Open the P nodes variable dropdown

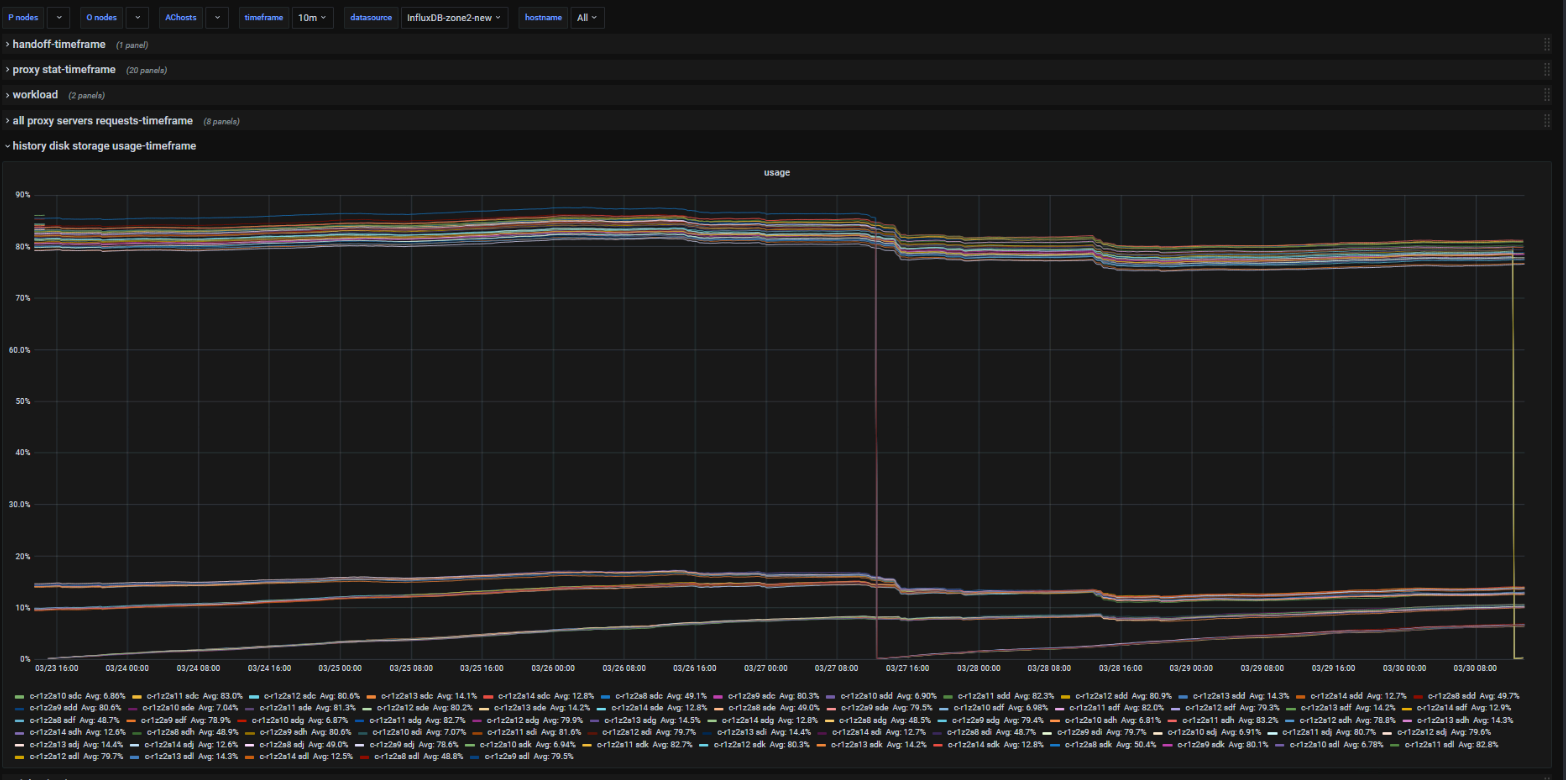[58, 17]
